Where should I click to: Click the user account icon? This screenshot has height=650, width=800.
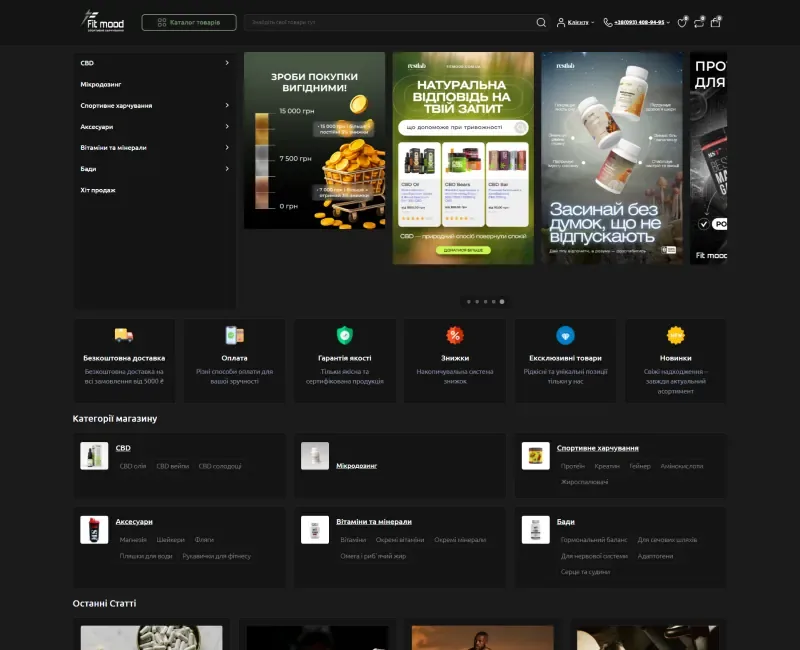click(561, 22)
